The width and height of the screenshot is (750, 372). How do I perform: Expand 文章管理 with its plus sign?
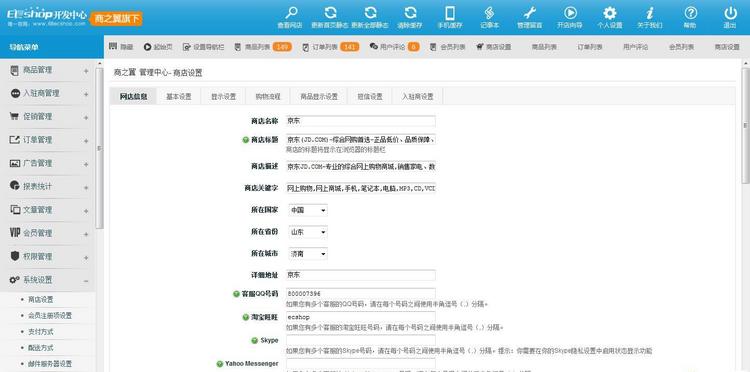[x=86, y=211]
